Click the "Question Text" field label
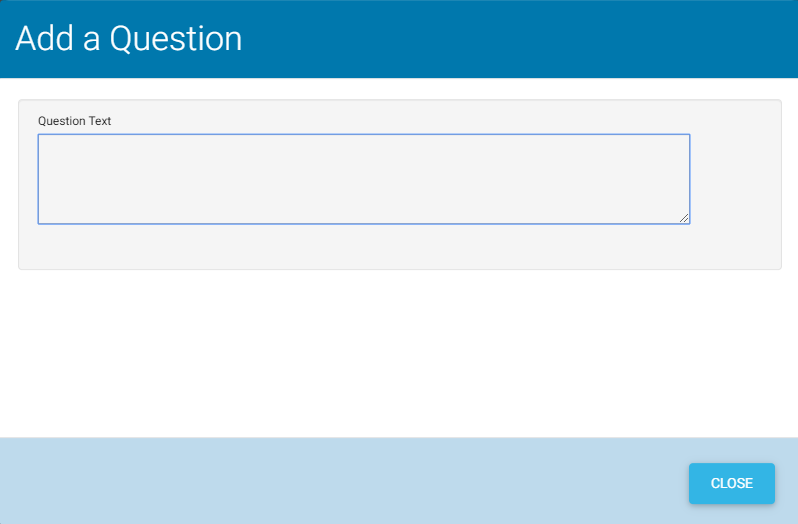This screenshot has width=798, height=524. coord(74,121)
